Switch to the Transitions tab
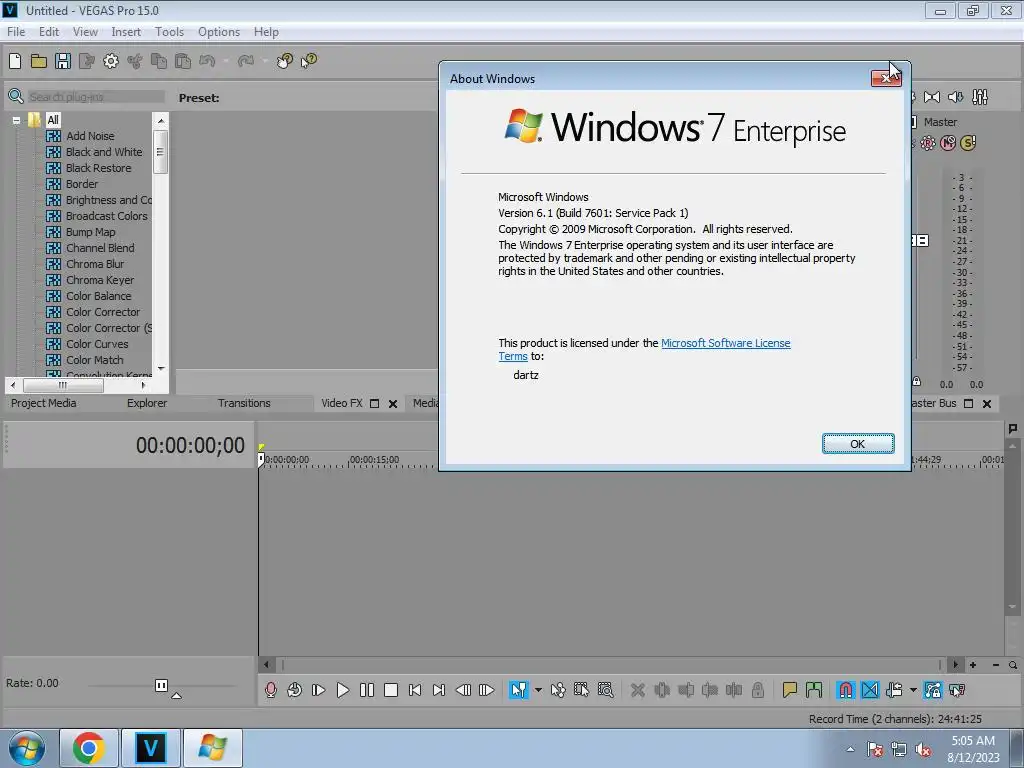This screenshot has width=1024, height=768. [244, 403]
